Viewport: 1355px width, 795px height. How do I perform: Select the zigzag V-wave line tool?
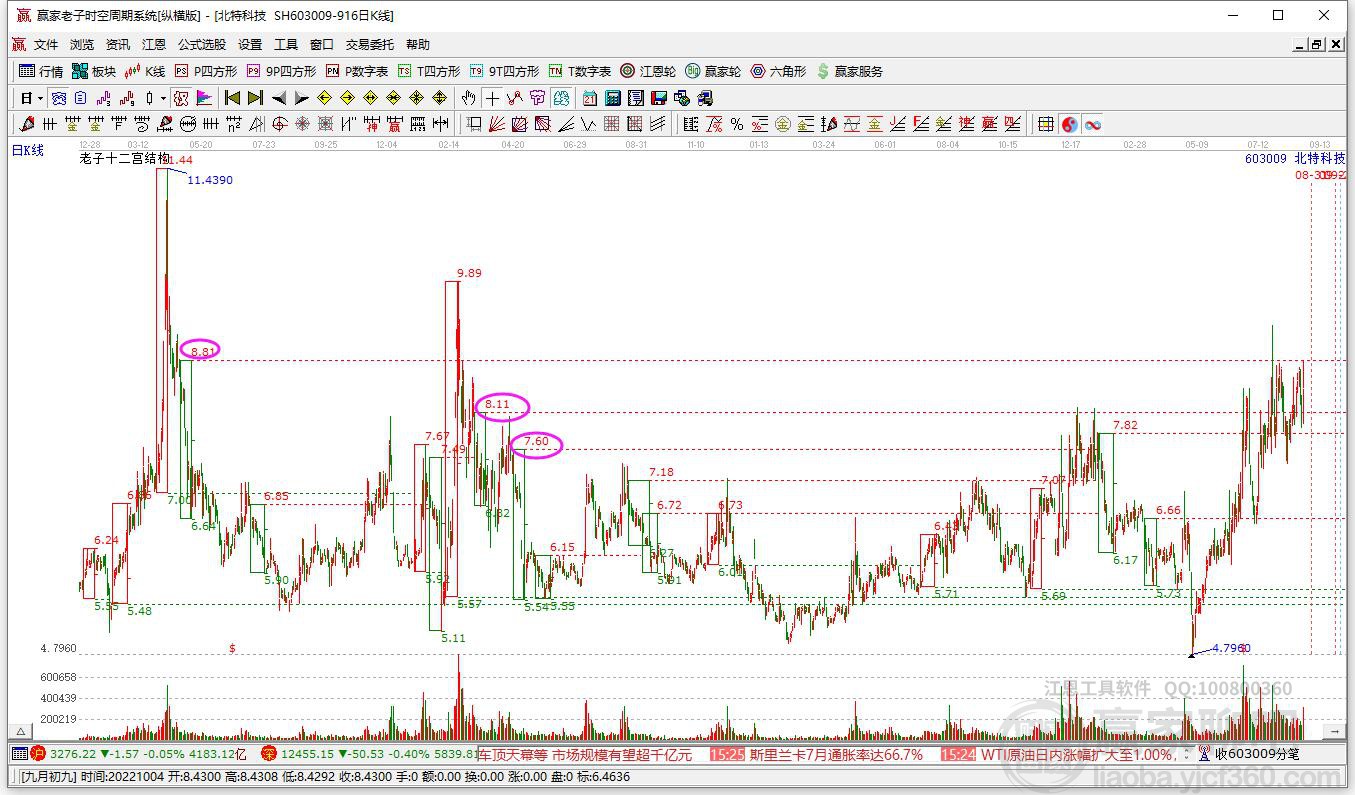589,124
